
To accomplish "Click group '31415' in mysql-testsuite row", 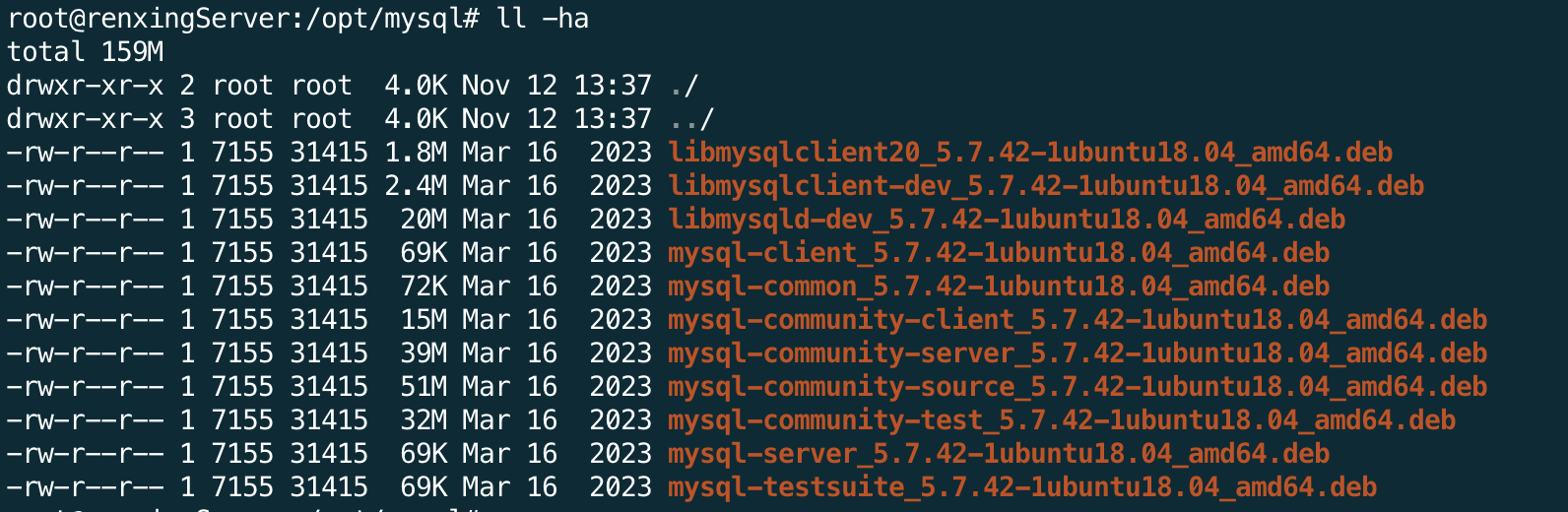I will click(329, 487).
